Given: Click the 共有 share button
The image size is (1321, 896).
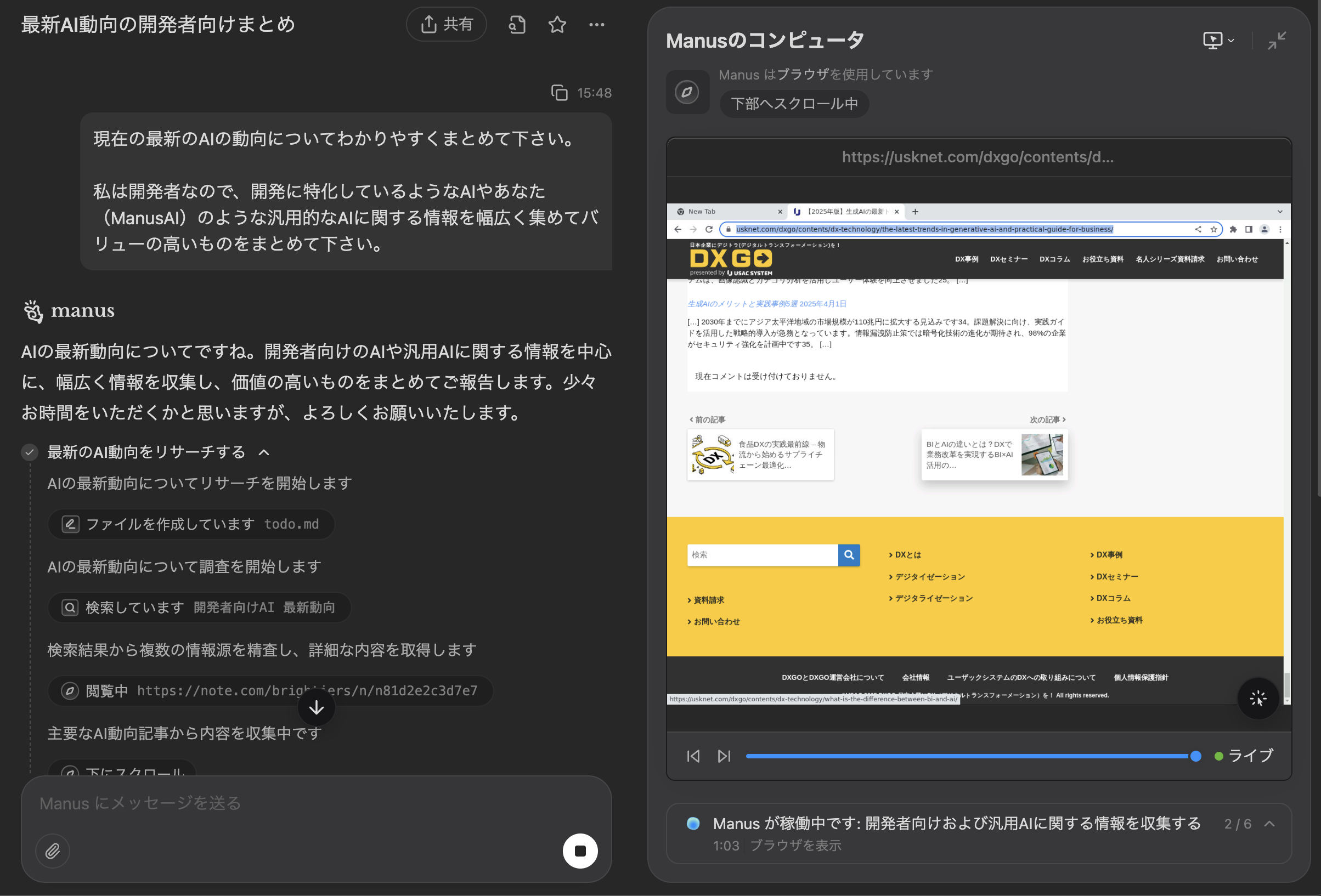Looking at the screenshot, I should (447, 25).
